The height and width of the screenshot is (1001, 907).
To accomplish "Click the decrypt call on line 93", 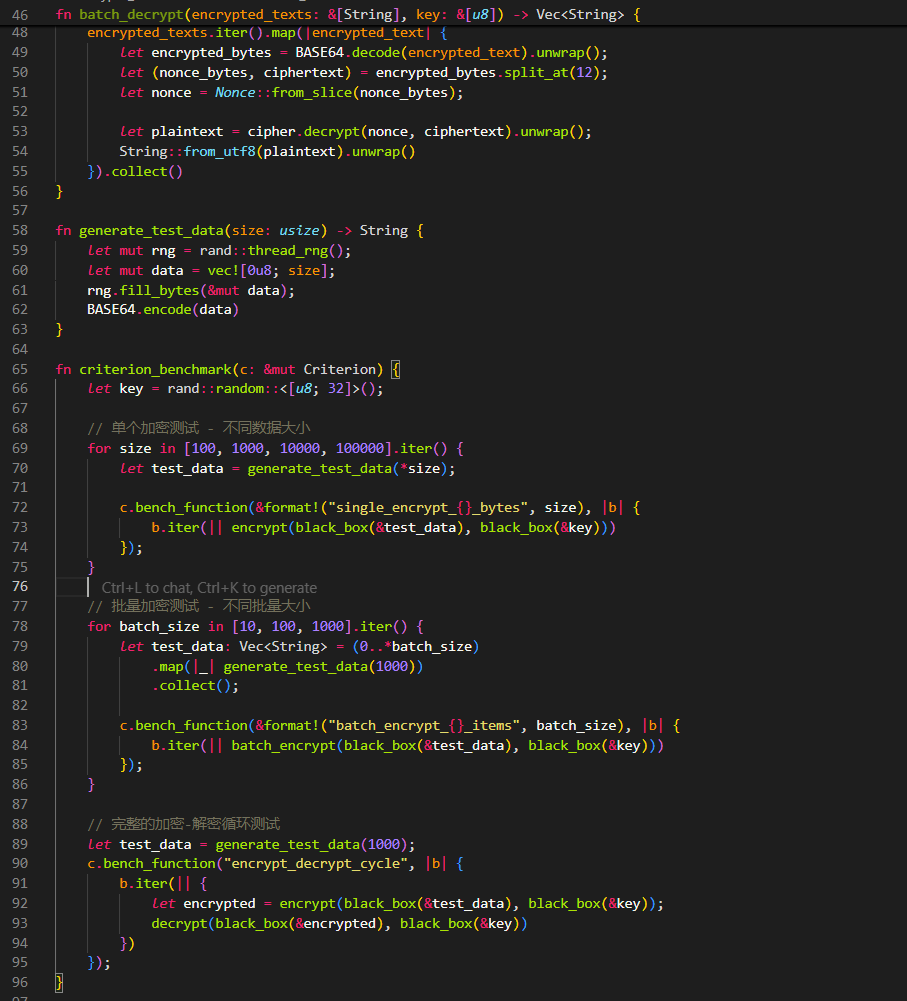I will (x=179, y=923).
